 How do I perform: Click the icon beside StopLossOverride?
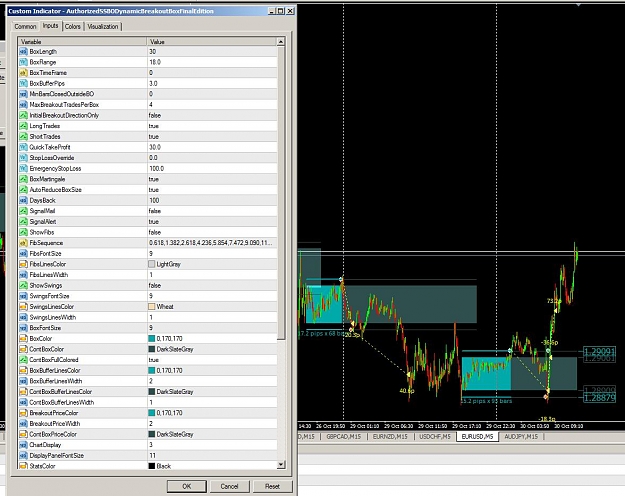point(24,158)
